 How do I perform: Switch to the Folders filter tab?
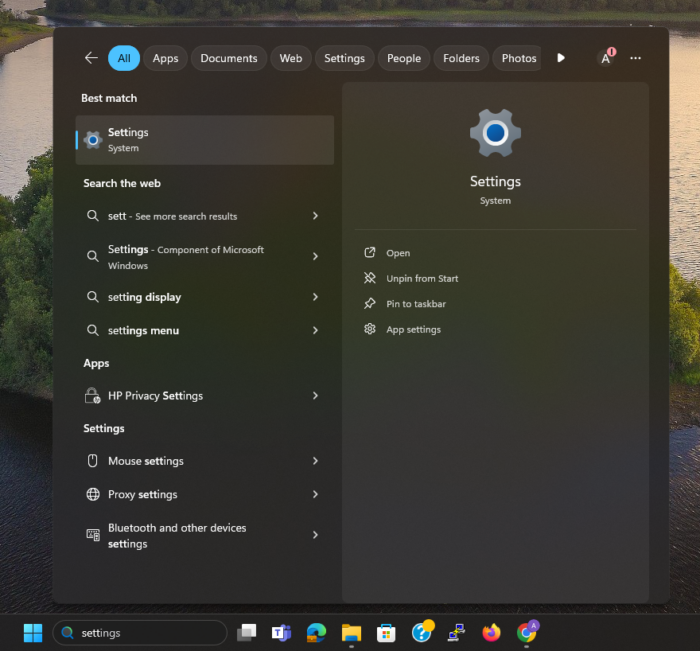[x=461, y=58]
